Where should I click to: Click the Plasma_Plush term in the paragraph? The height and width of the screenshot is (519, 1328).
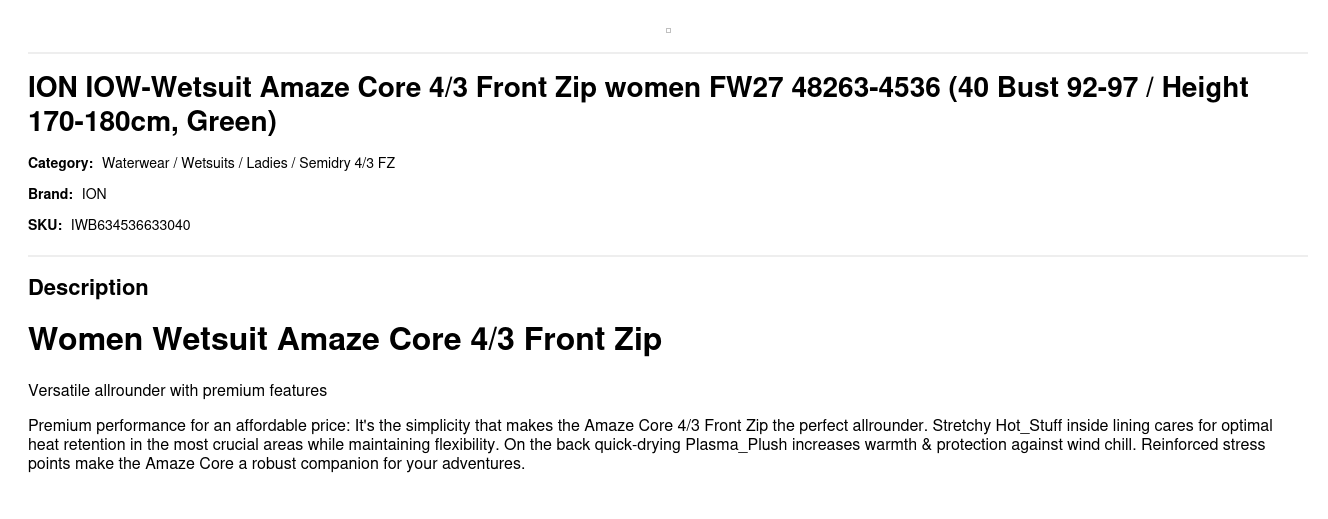pyautogui.click(x=736, y=445)
